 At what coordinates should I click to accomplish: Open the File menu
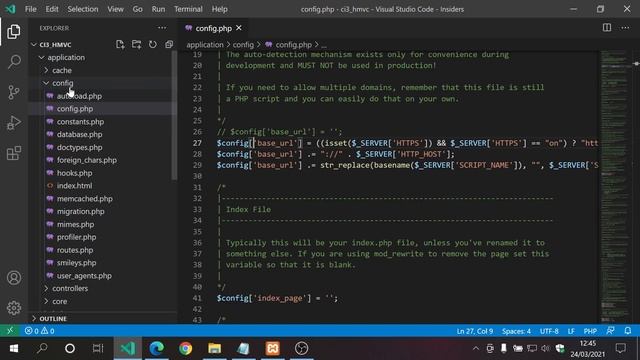(31, 9)
